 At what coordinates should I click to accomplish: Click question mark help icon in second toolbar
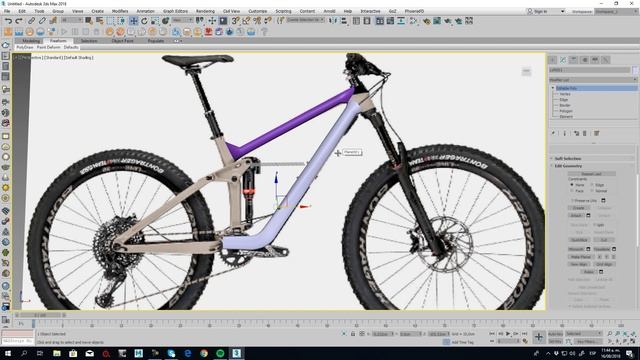(x=264, y=31)
